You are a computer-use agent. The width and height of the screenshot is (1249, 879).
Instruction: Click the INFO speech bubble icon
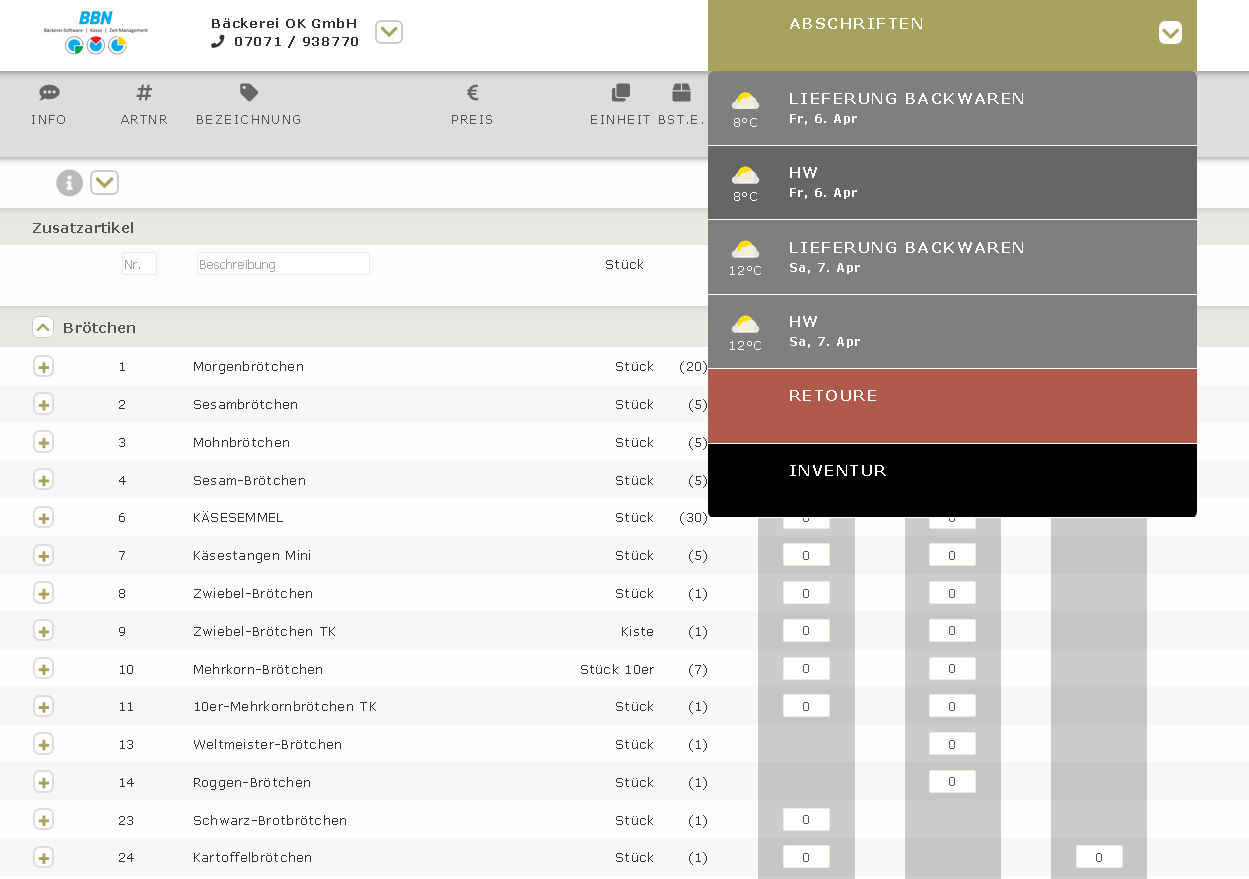click(49, 93)
